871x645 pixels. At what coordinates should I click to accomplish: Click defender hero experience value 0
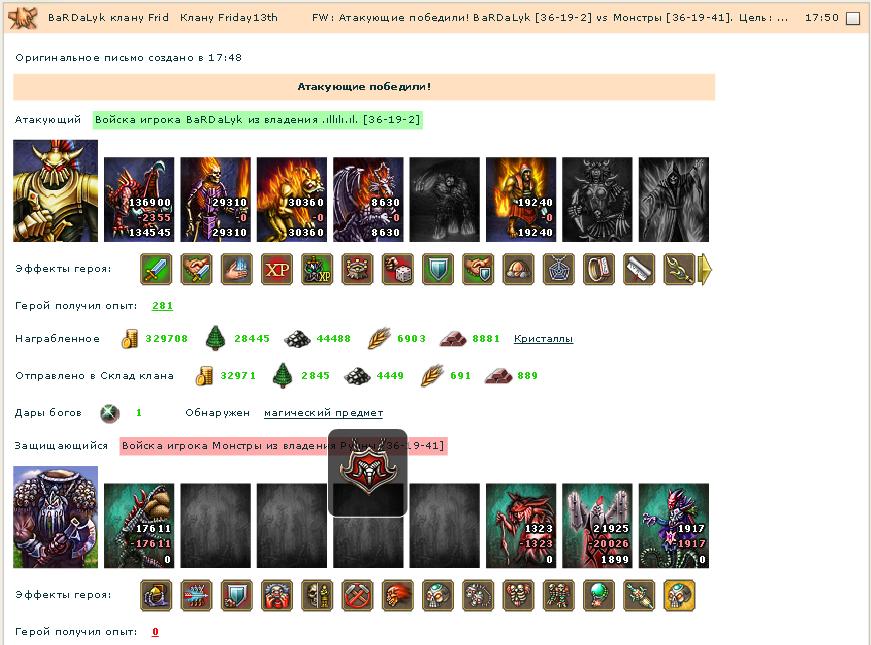tap(156, 632)
